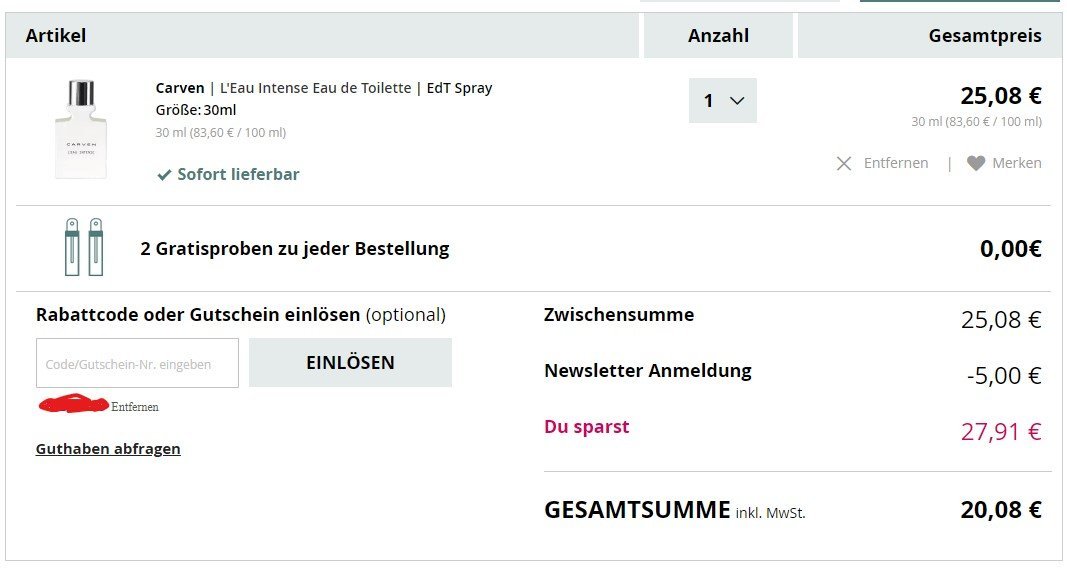Image resolution: width=1067 pixels, height=568 pixels.
Task: Click the Entfernen text beside the X
Action: [896, 163]
